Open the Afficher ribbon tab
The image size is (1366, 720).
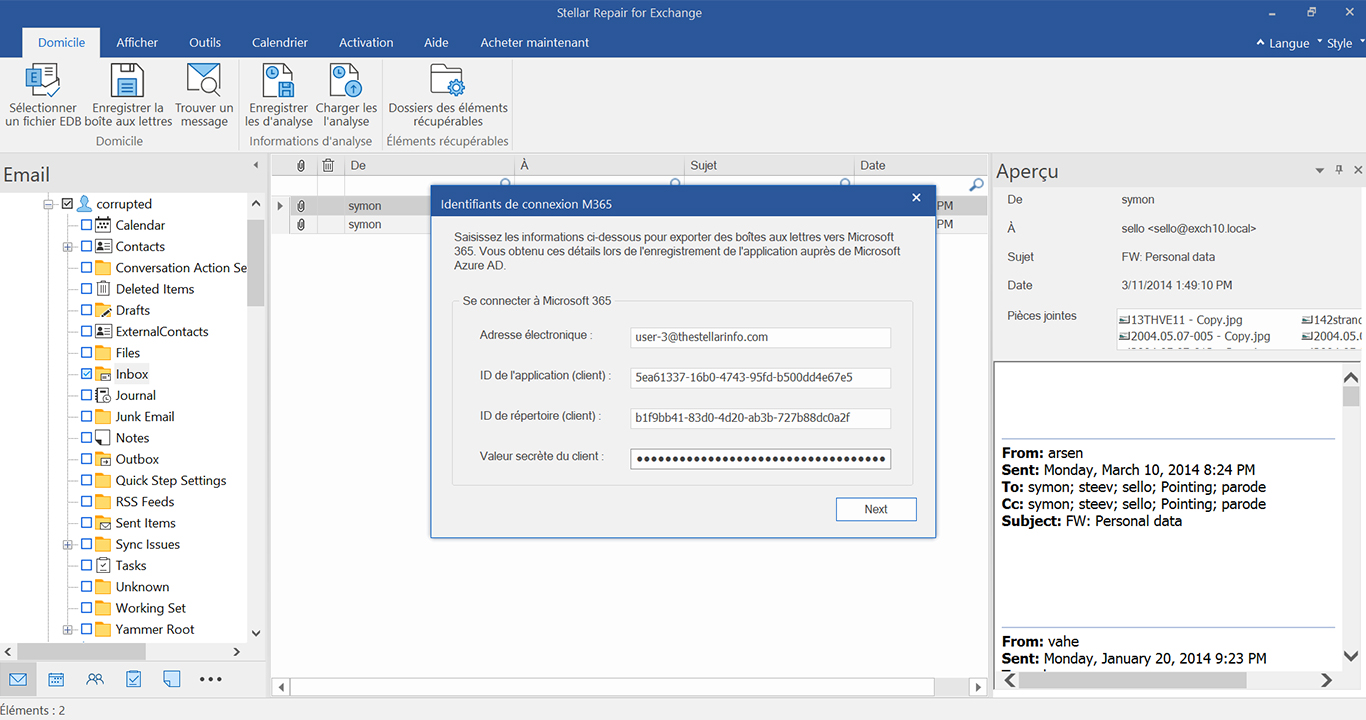coord(137,43)
